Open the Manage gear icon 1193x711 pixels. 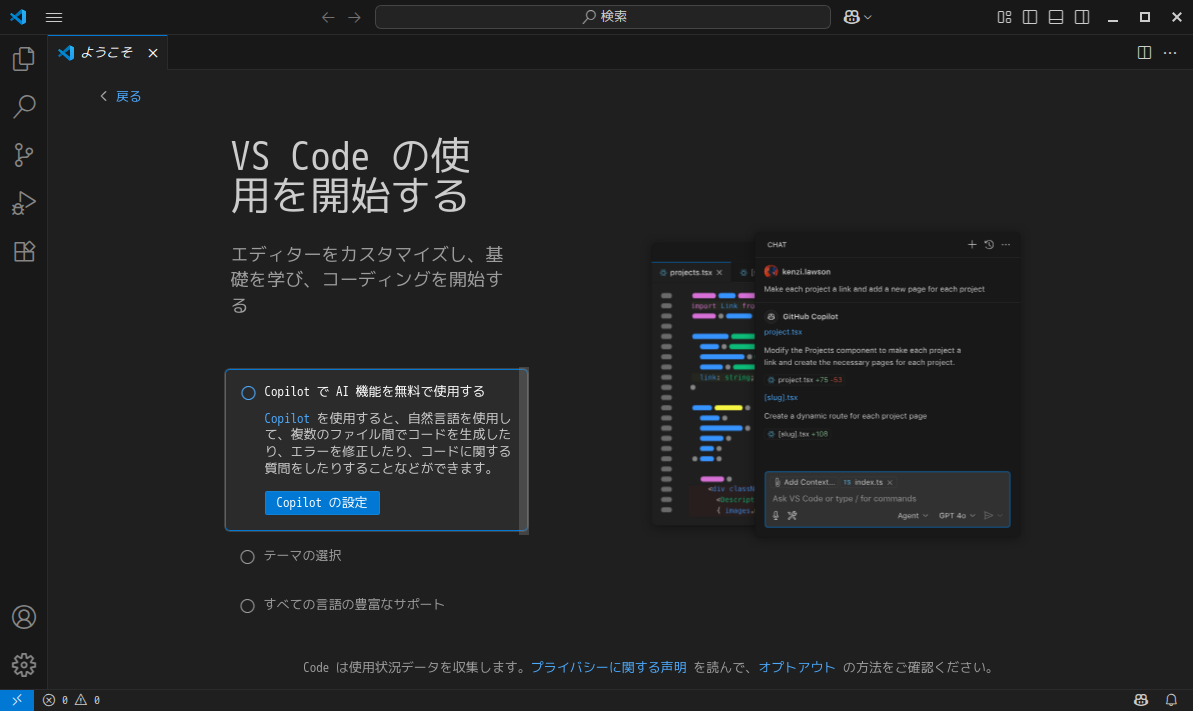[23, 664]
